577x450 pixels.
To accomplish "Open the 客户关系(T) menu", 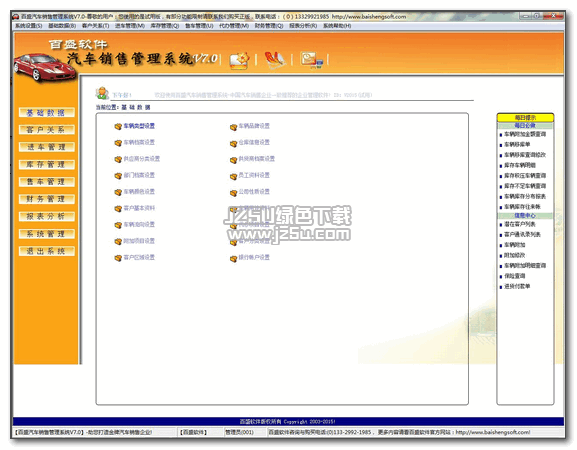I will point(95,26).
